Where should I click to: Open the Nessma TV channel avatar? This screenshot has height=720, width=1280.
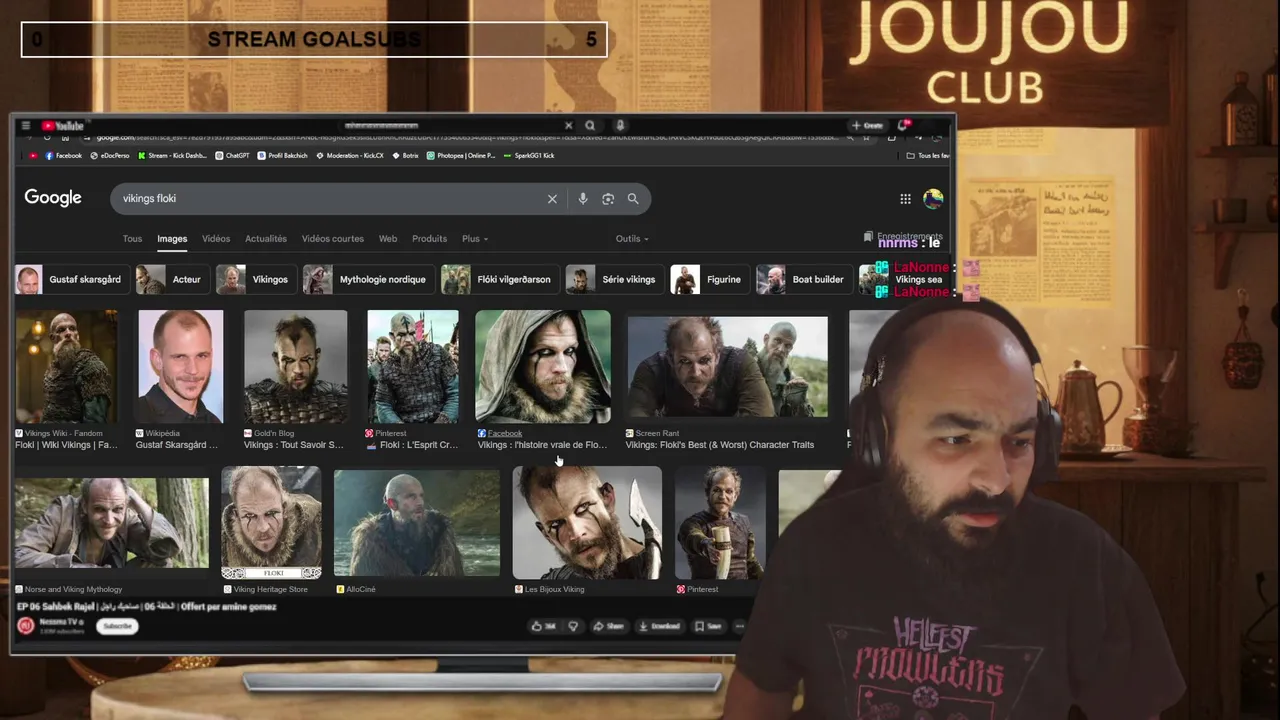click(26, 626)
